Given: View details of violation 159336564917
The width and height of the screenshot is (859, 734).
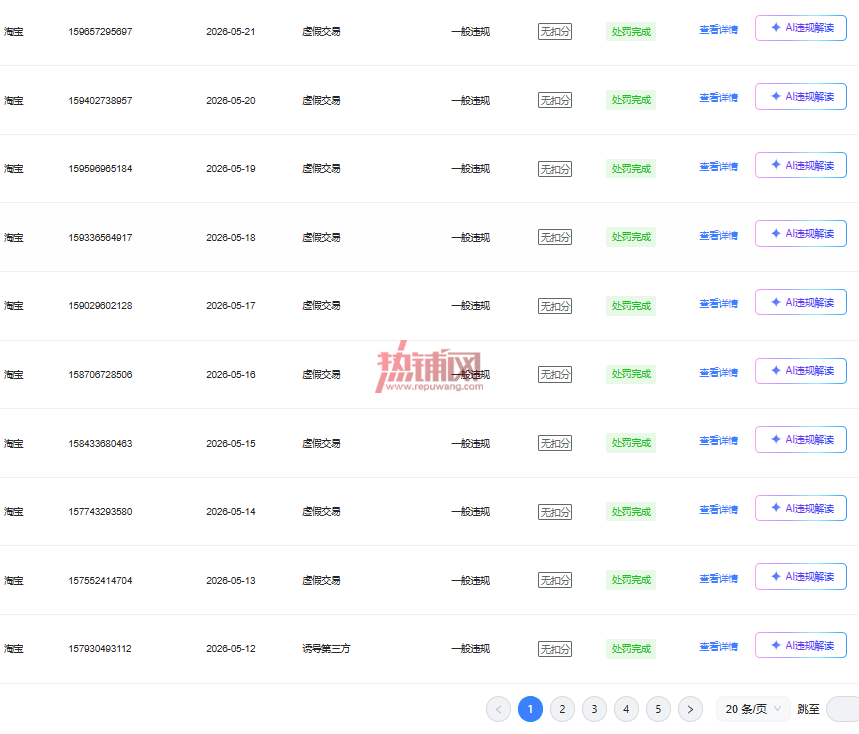Looking at the screenshot, I should pos(718,236).
